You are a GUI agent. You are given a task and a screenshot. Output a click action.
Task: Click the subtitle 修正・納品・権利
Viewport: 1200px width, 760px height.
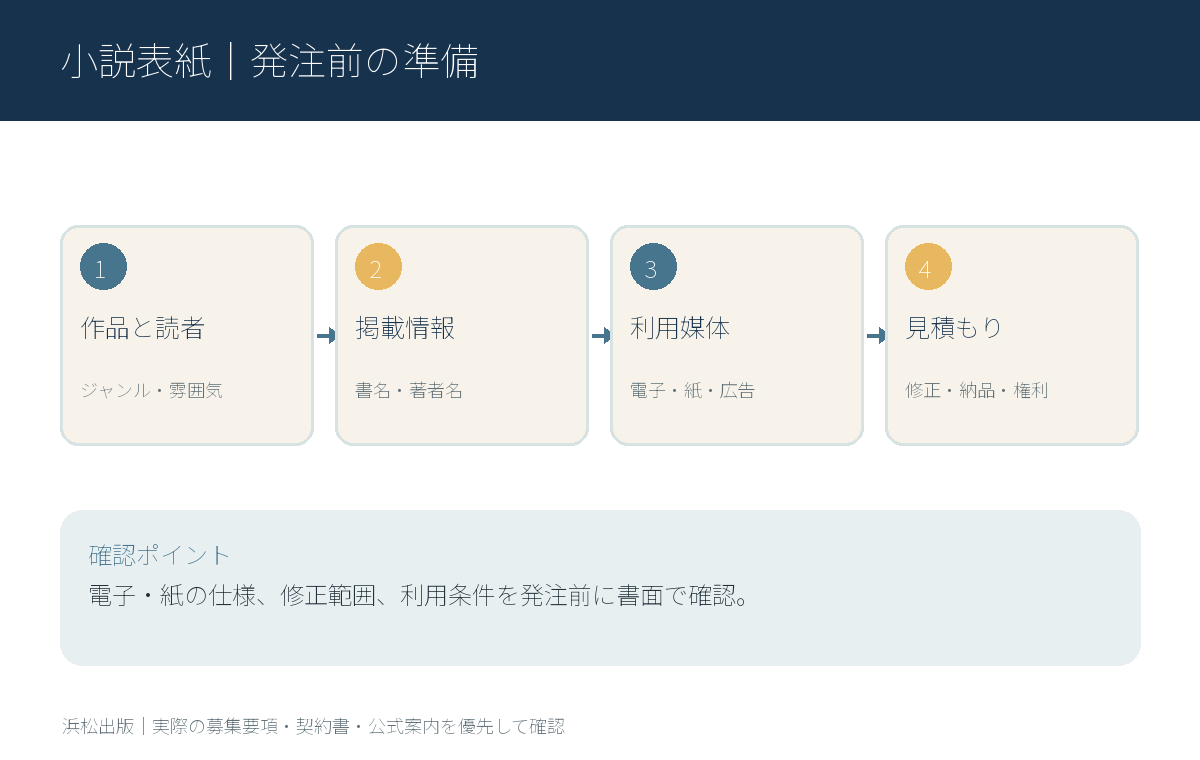(977, 390)
